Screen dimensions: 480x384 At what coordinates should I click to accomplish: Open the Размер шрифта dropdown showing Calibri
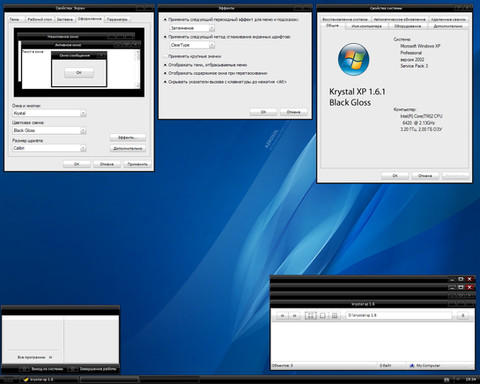[49, 148]
